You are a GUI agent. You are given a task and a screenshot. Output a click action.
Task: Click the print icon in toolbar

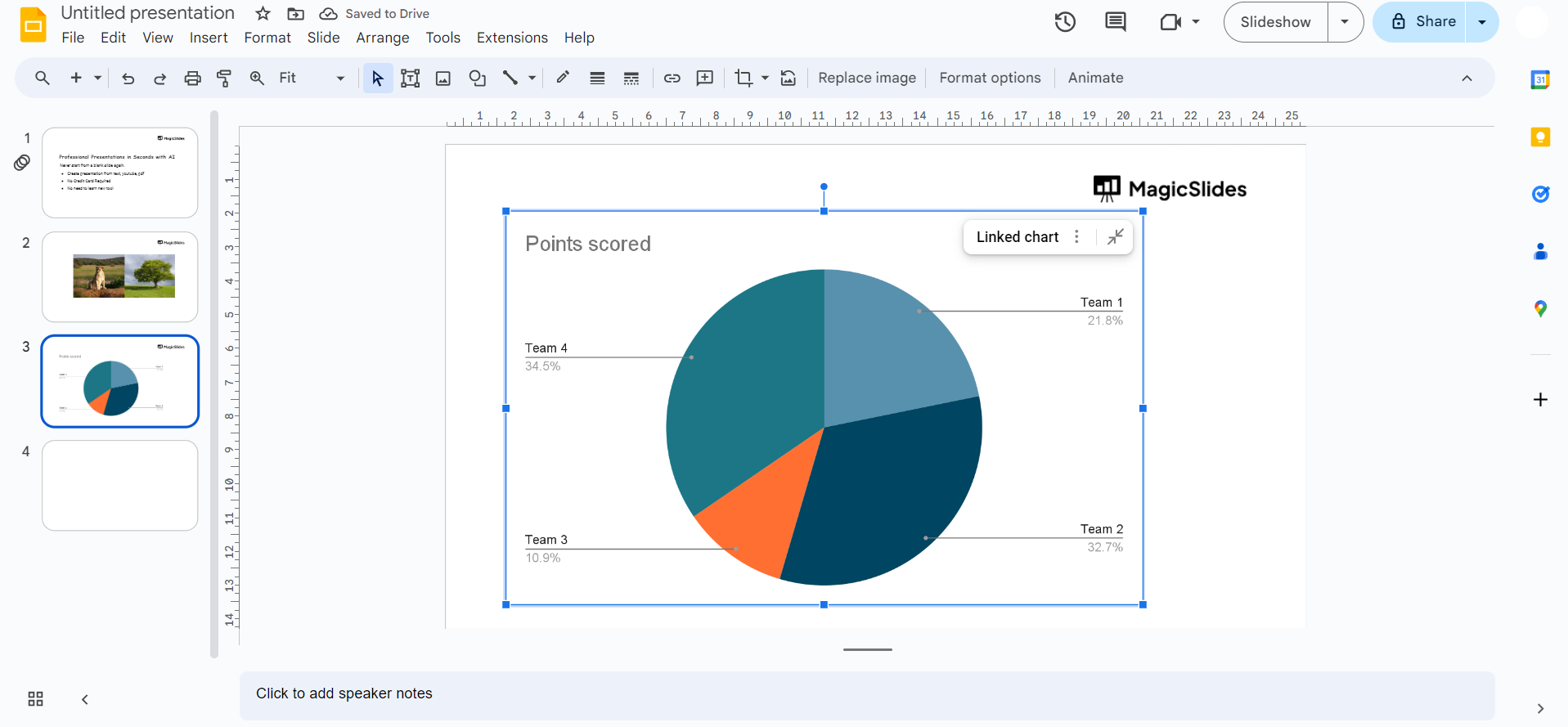click(x=192, y=79)
